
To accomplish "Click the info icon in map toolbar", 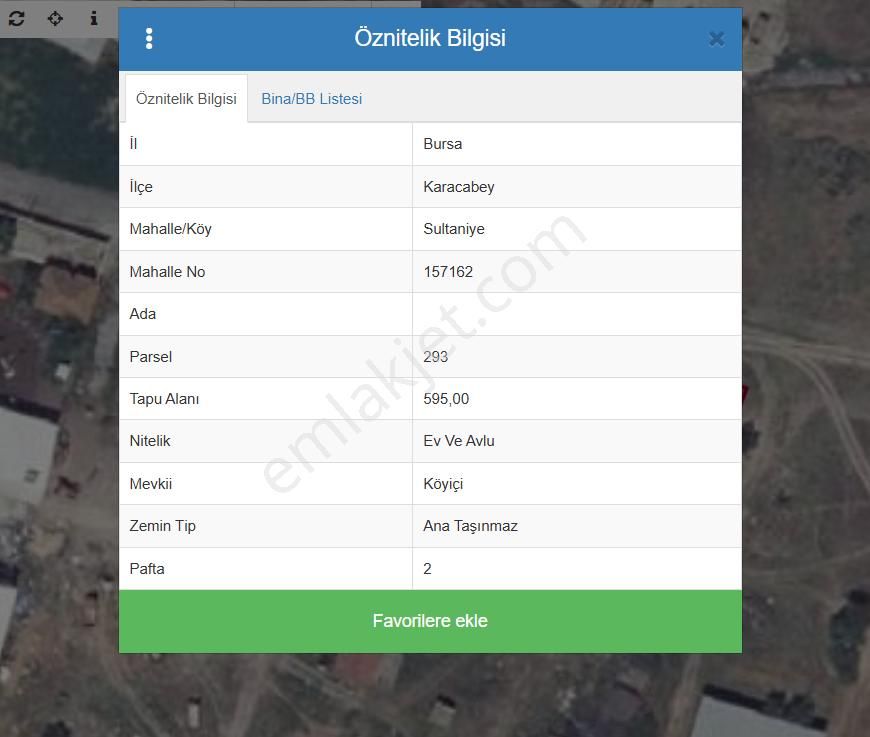I will pos(94,18).
